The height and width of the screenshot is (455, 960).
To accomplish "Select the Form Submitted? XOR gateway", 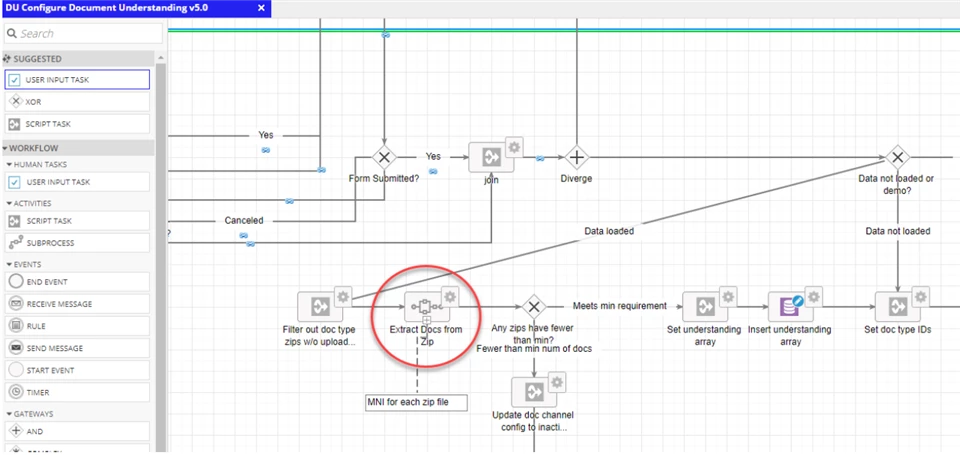I will click(384, 157).
